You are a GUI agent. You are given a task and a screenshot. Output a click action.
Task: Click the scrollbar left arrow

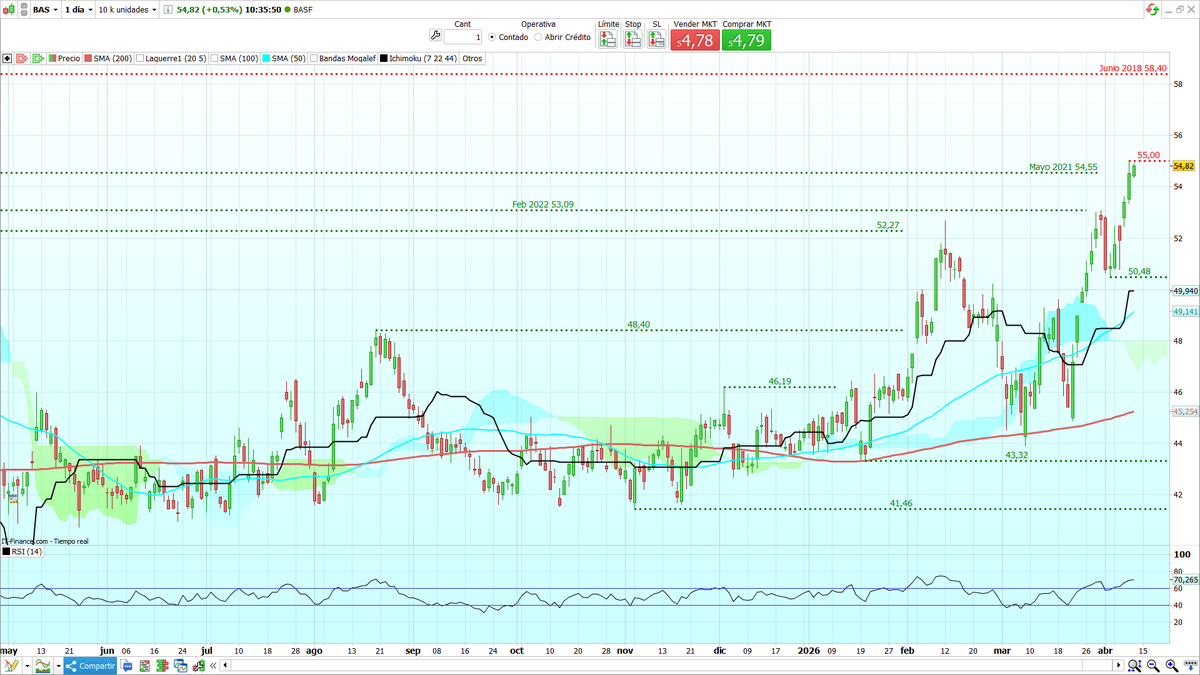point(225,665)
